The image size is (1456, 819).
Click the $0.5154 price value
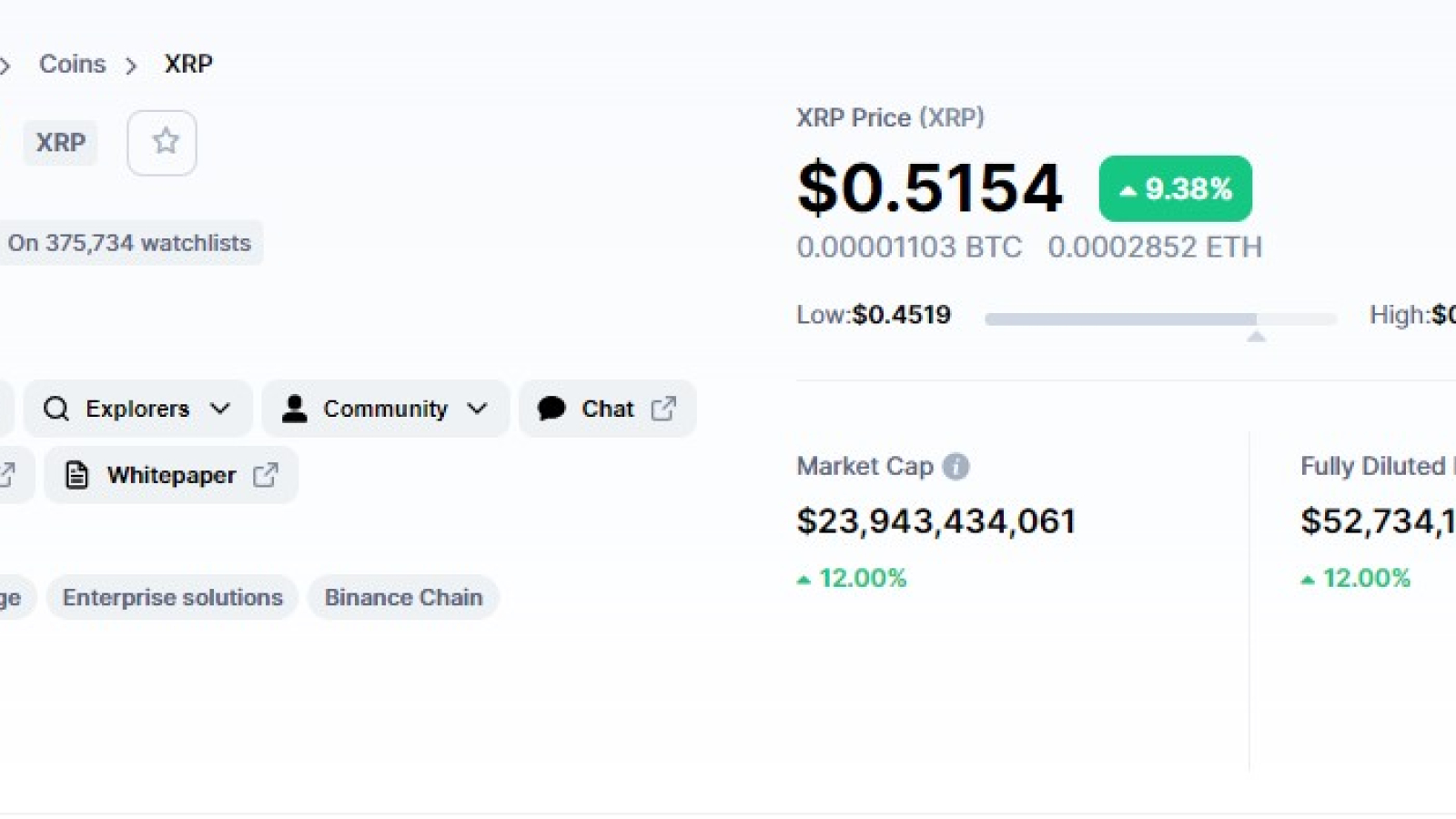(x=930, y=188)
